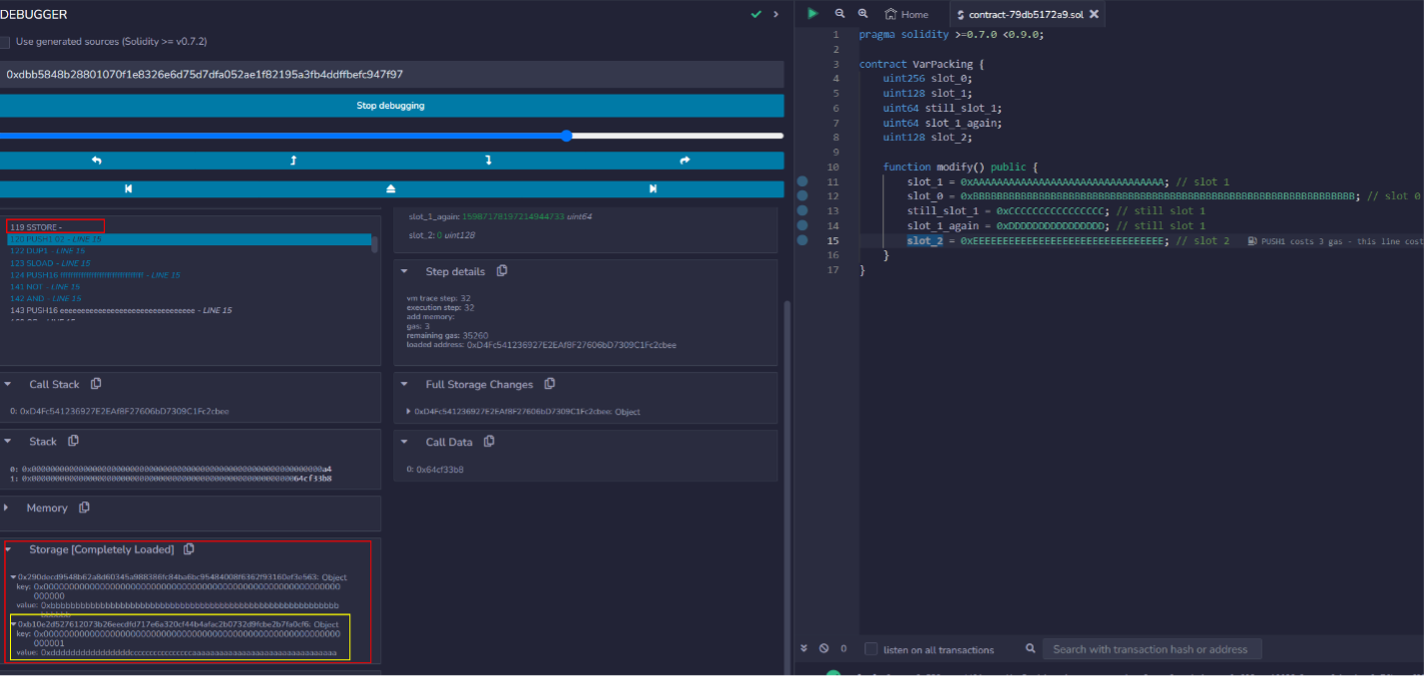Collapse the Storage [Completely Loaded] section

tap(8, 549)
